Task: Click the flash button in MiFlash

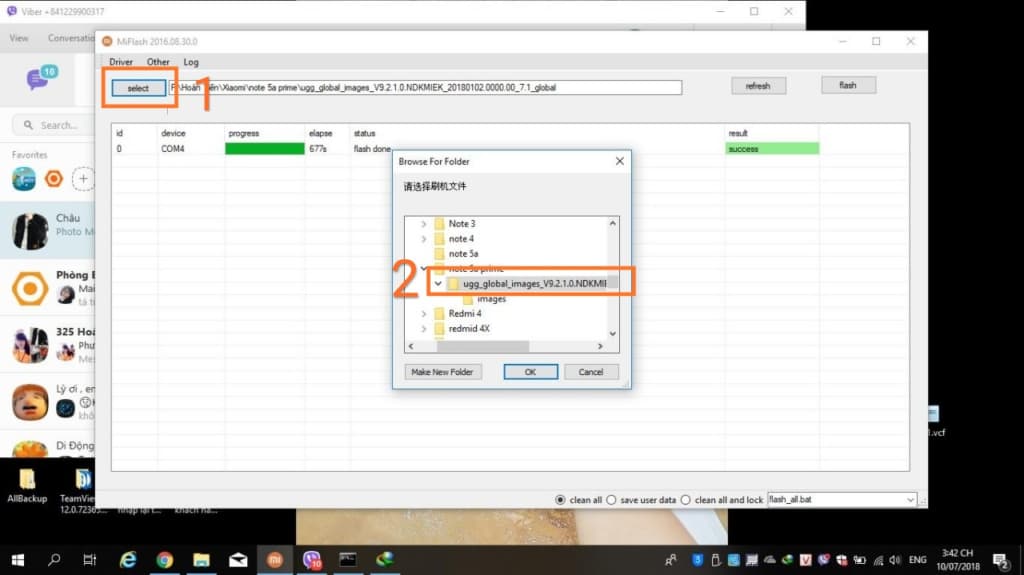Action: (848, 85)
